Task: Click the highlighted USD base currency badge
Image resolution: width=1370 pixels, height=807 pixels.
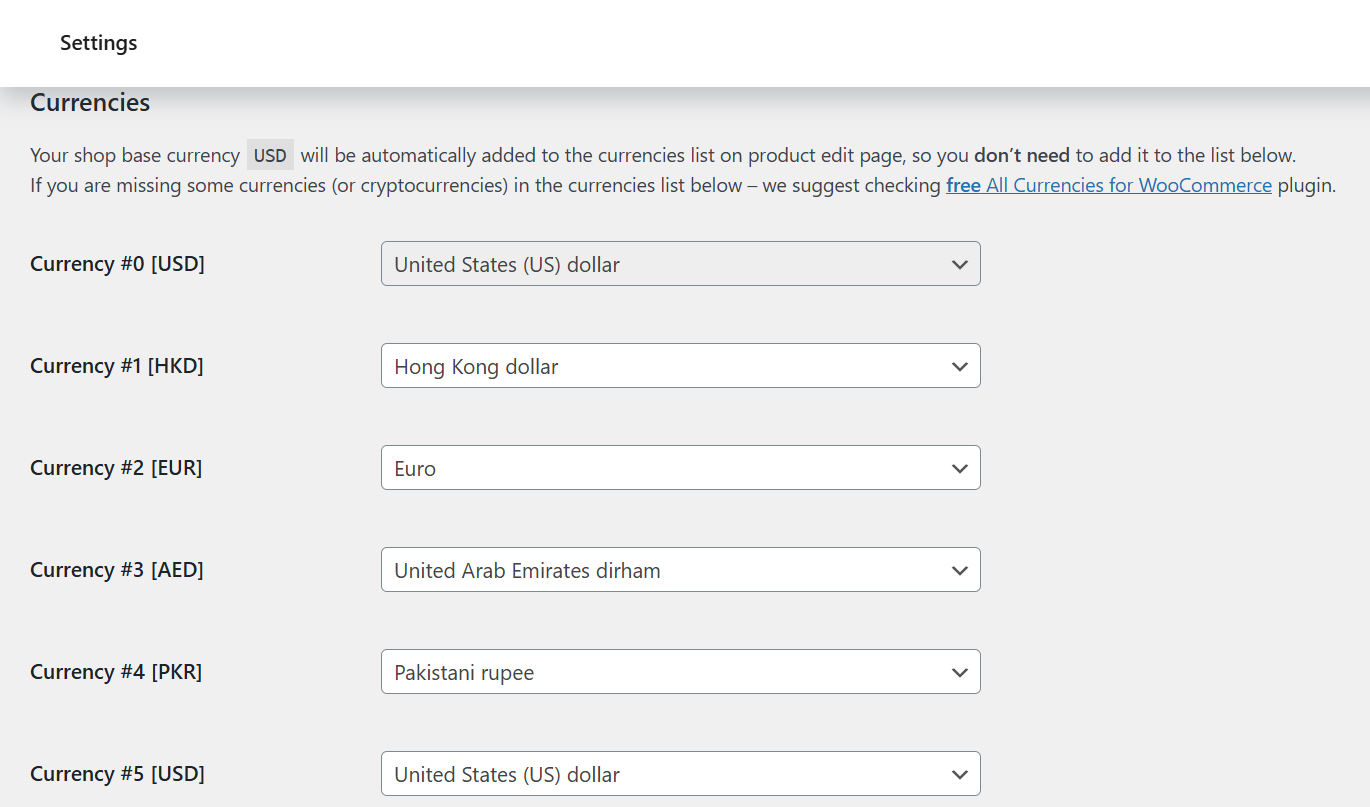Action: pos(269,154)
